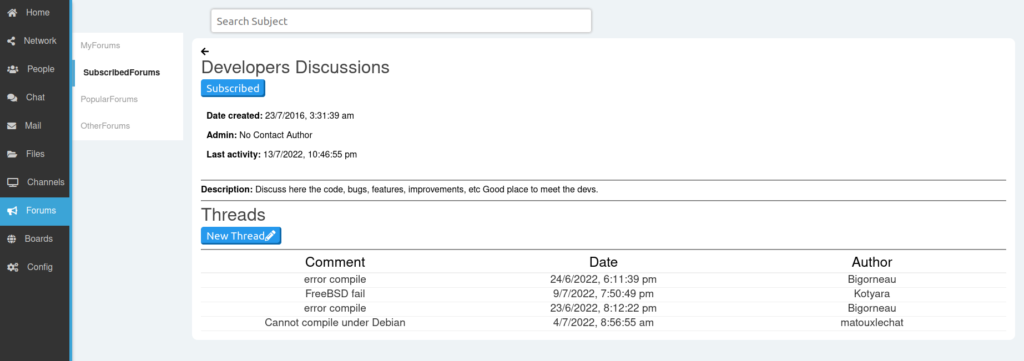Open the FreeBSD fail thread
Viewport: 1024px width, 361px height.
click(x=335, y=294)
